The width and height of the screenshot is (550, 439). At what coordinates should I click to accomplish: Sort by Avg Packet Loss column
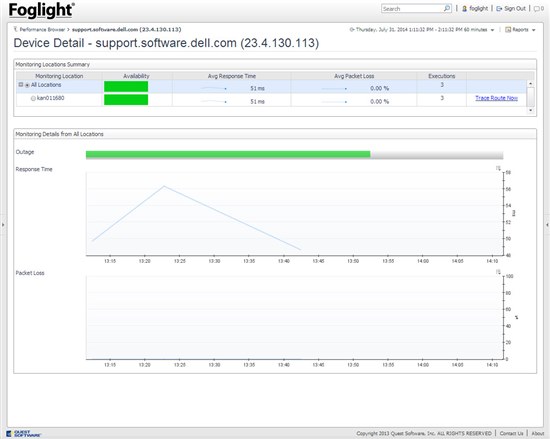click(354, 76)
